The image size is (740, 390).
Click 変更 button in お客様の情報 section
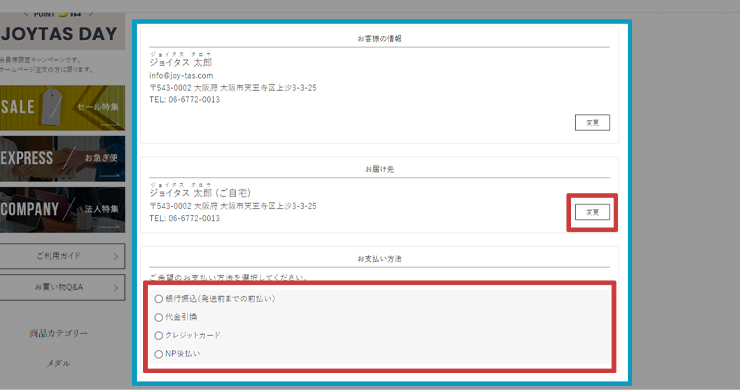[592, 123]
